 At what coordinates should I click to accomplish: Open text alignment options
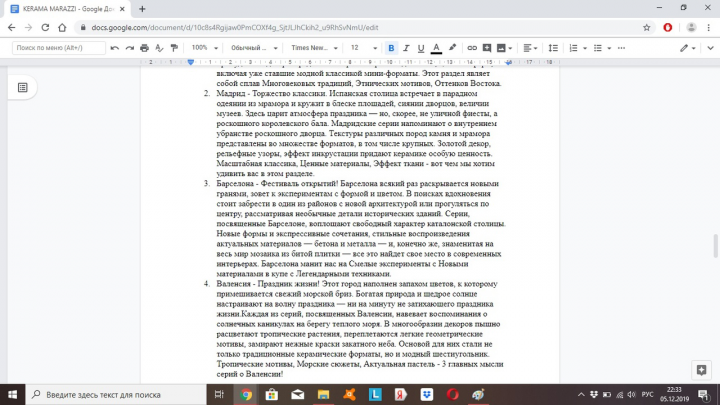pyautogui.click(x=530, y=48)
